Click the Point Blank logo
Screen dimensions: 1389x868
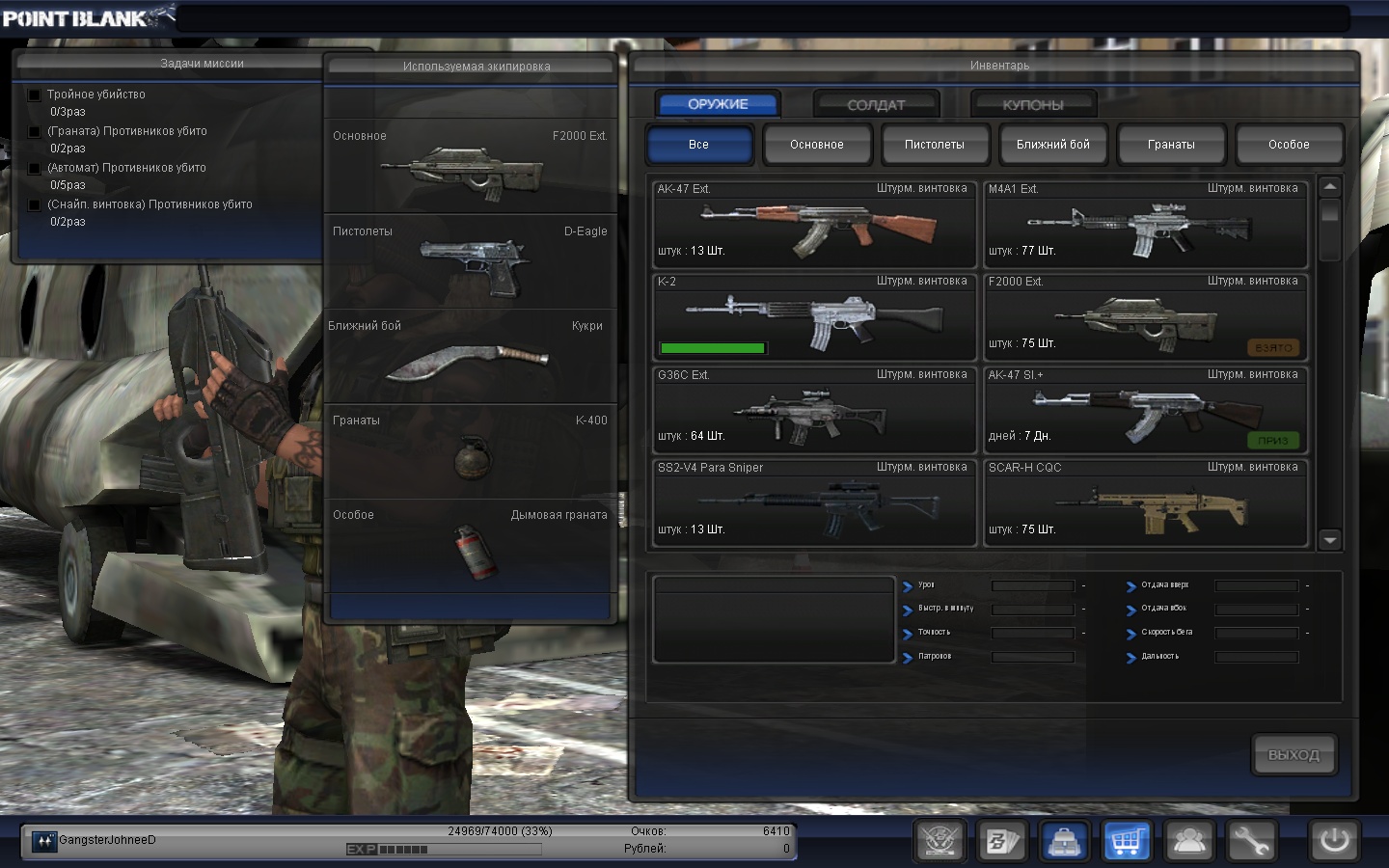(x=88, y=17)
